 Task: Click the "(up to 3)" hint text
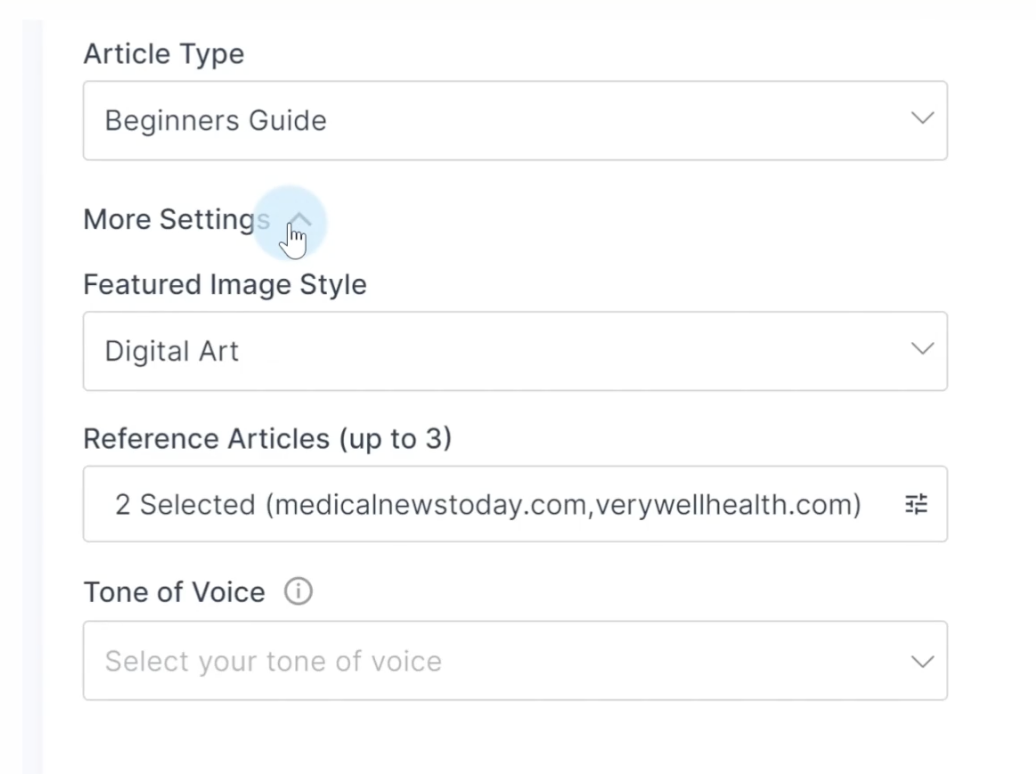tap(394, 439)
